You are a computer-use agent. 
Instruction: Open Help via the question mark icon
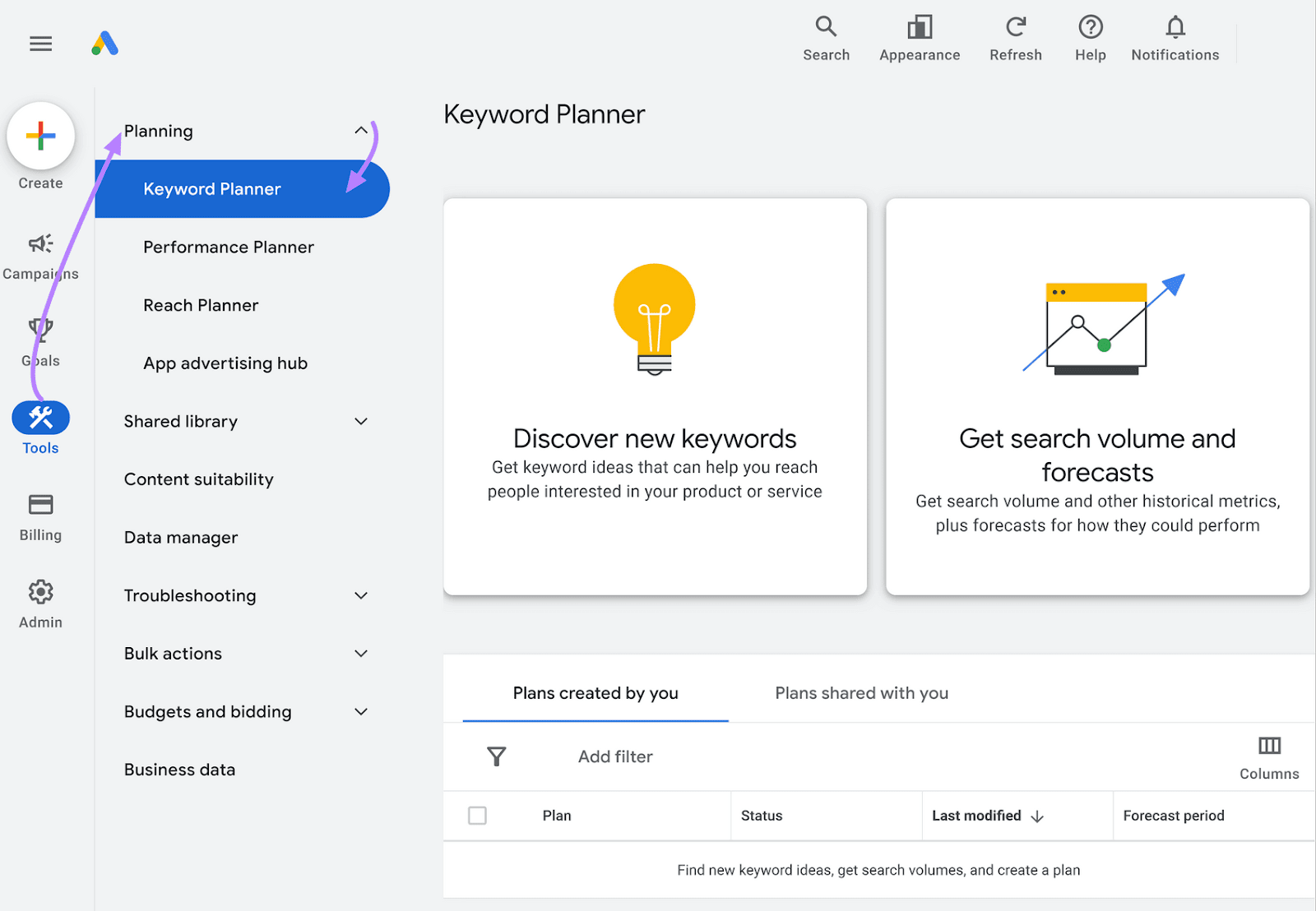[x=1090, y=27]
